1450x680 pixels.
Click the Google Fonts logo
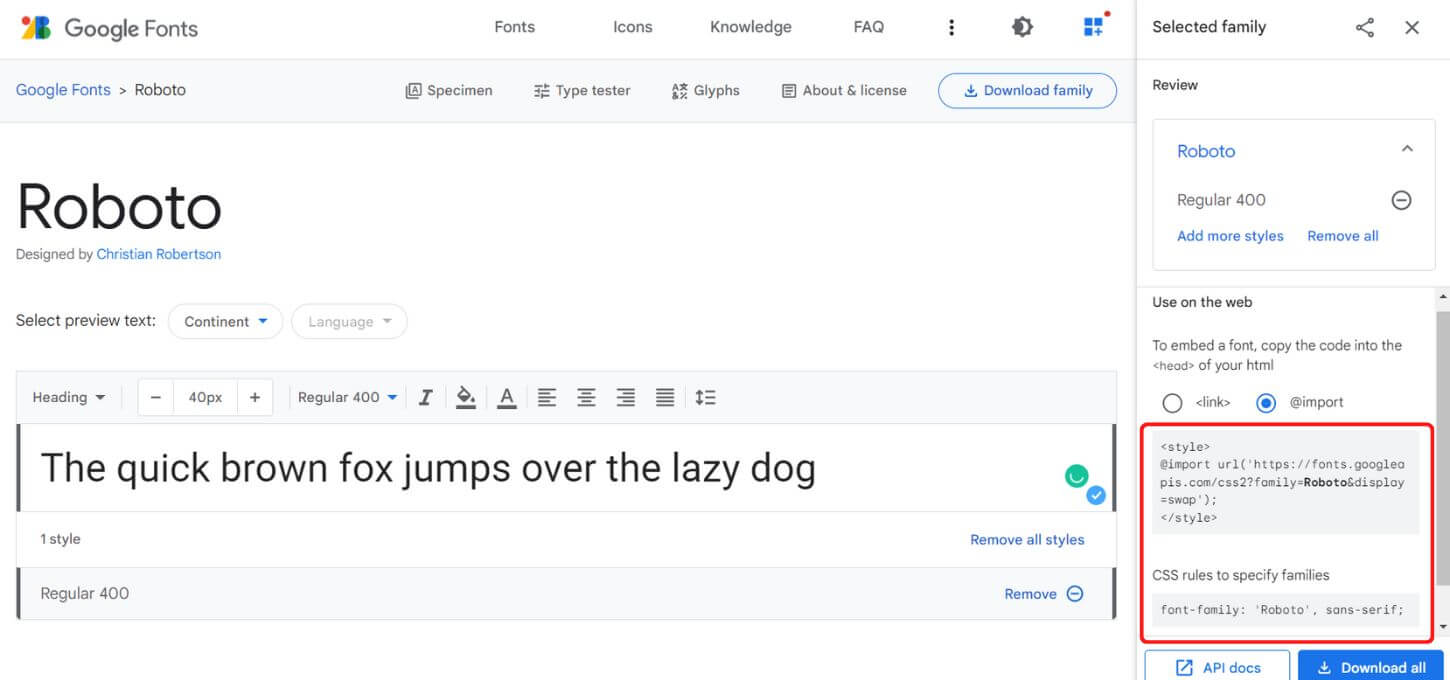(109, 28)
